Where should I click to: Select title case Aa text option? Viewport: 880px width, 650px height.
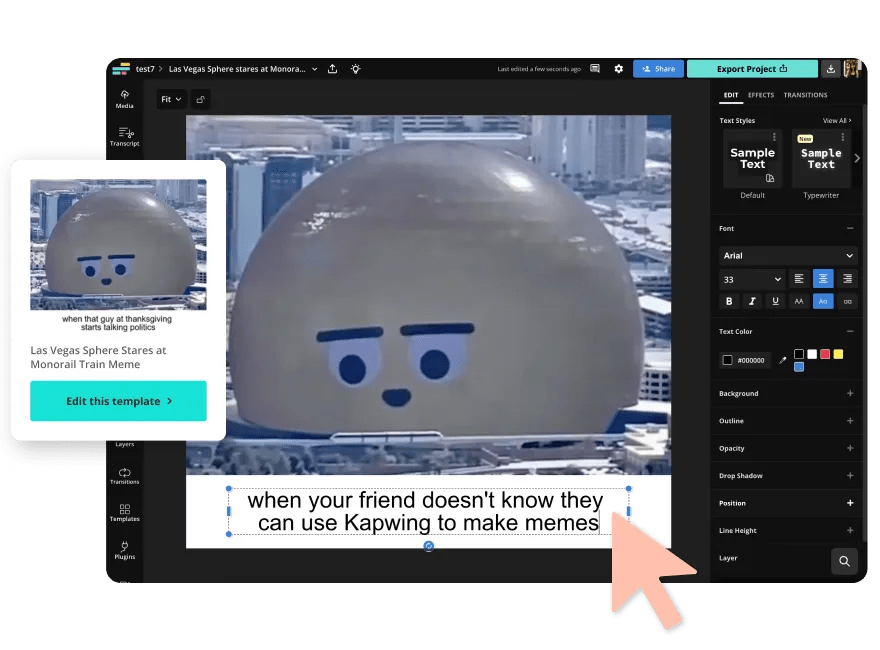pyautogui.click(x=823, y=301)
